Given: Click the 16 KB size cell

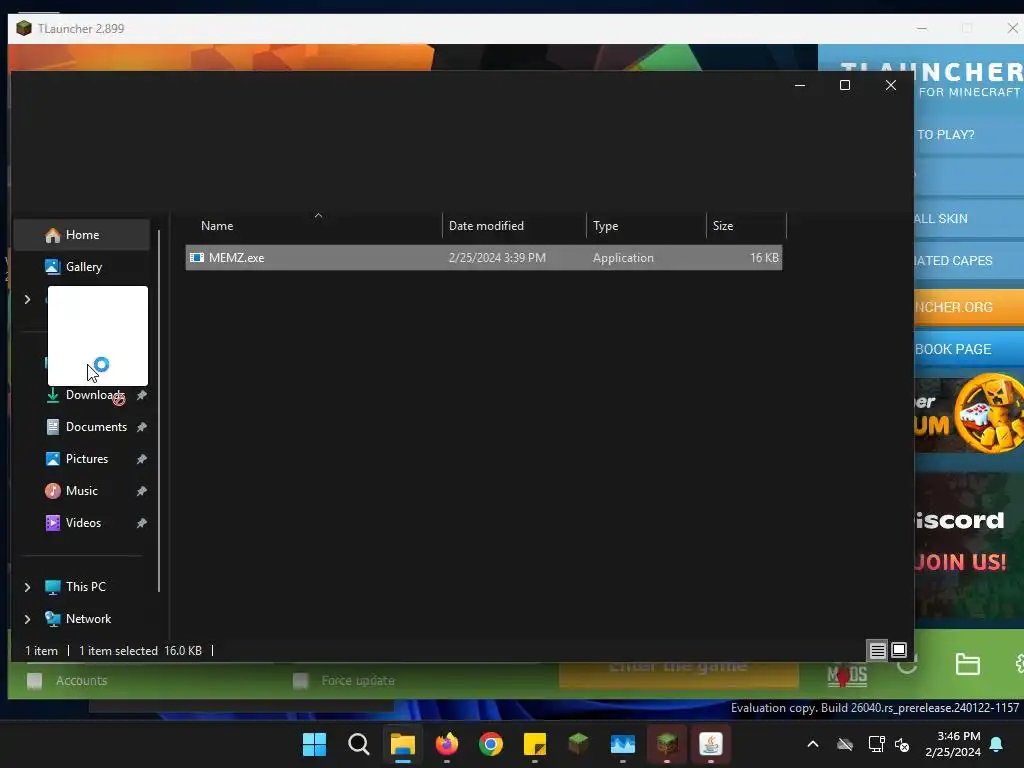Looking at the screenshot, I should [764, 258].
